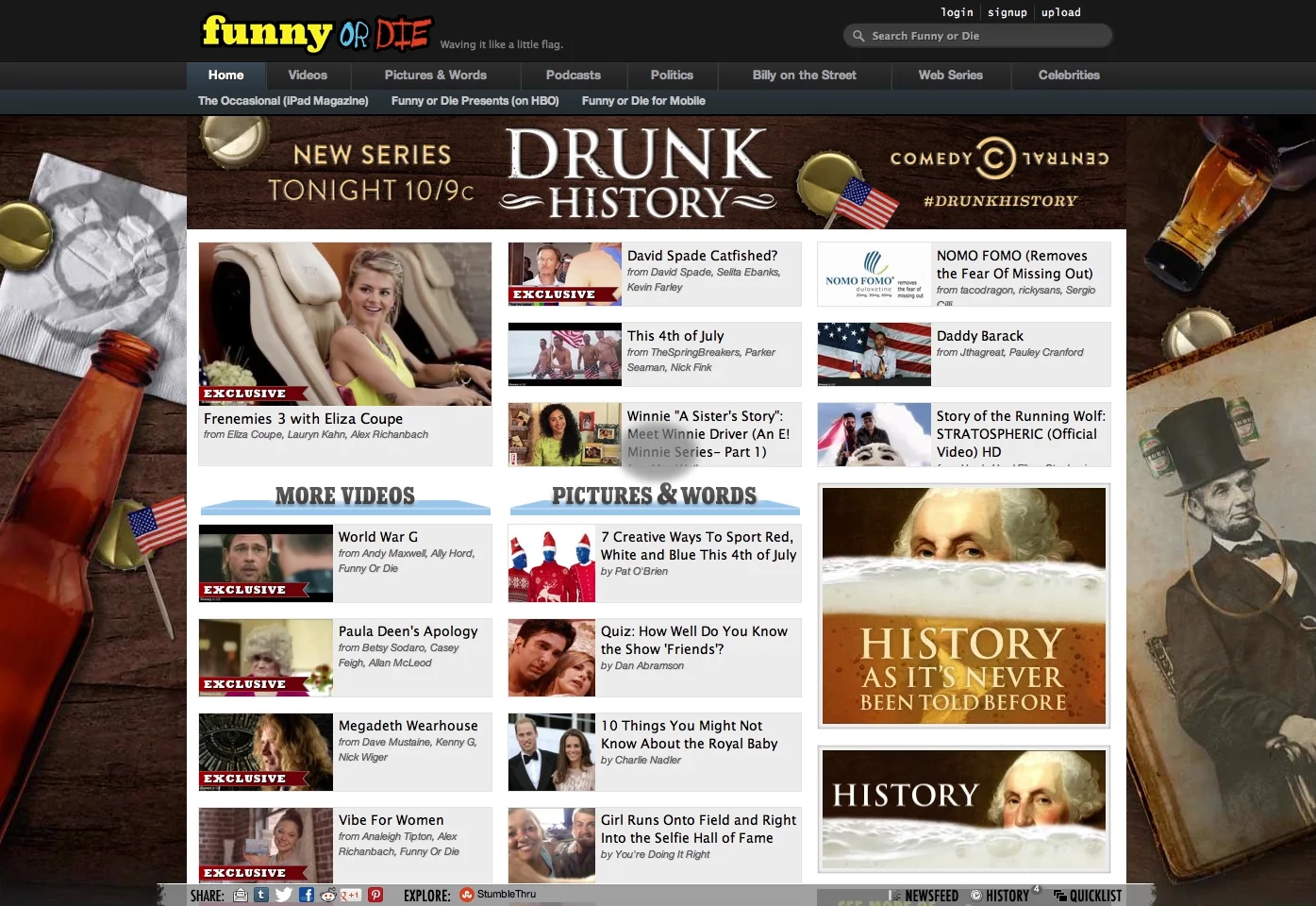Viewport: 1316px width, 906px height.
Task: Click David Spade Catfished? title
Action: coord(702,256)
